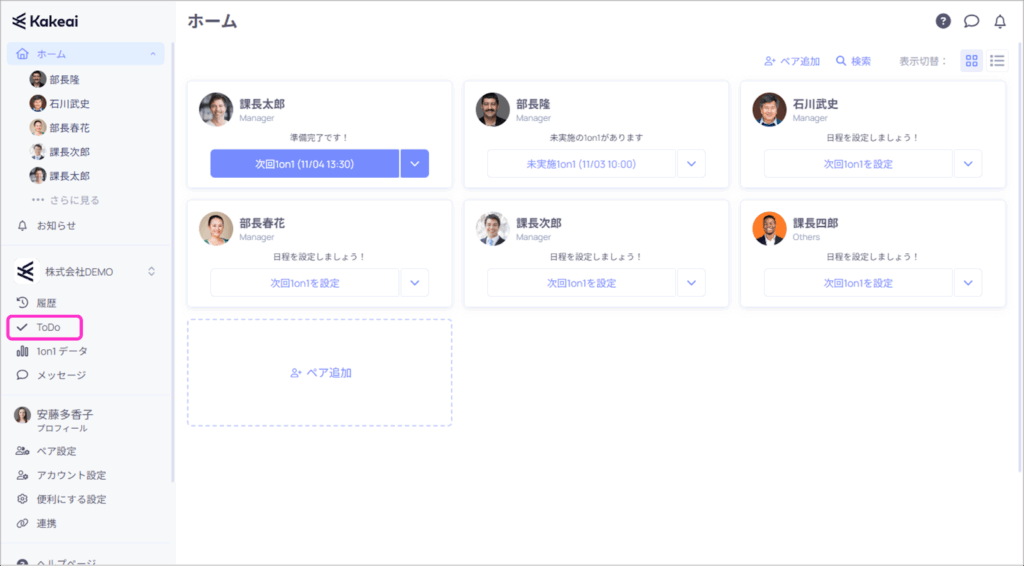
Task: Open the 履歴 history icon
Action: pyautogui.click(x=23, y=303)
